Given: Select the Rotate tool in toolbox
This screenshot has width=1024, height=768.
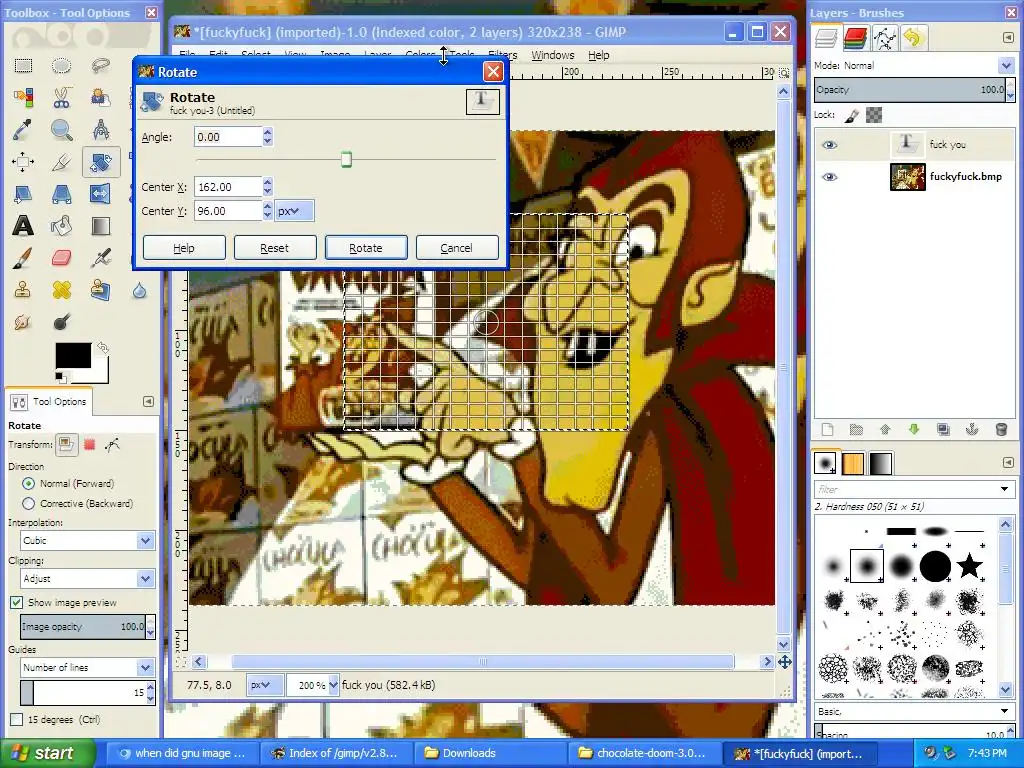Looking at the screenshot, I should (101, 161).
